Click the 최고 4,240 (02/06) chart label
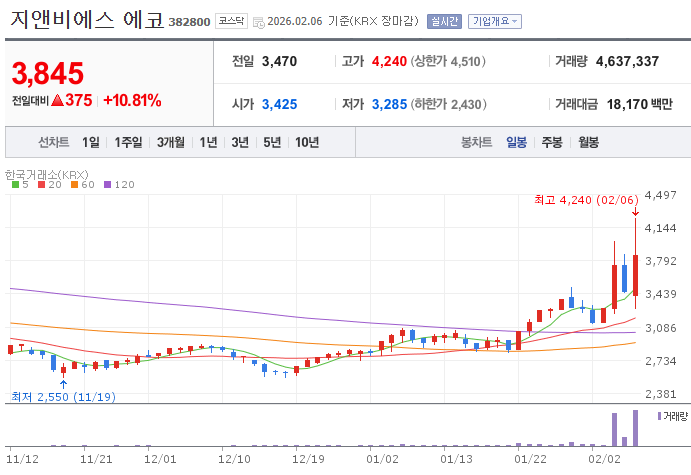Viewport: 691px width, 475px height. pyautogui.click(x=586, y=200)
